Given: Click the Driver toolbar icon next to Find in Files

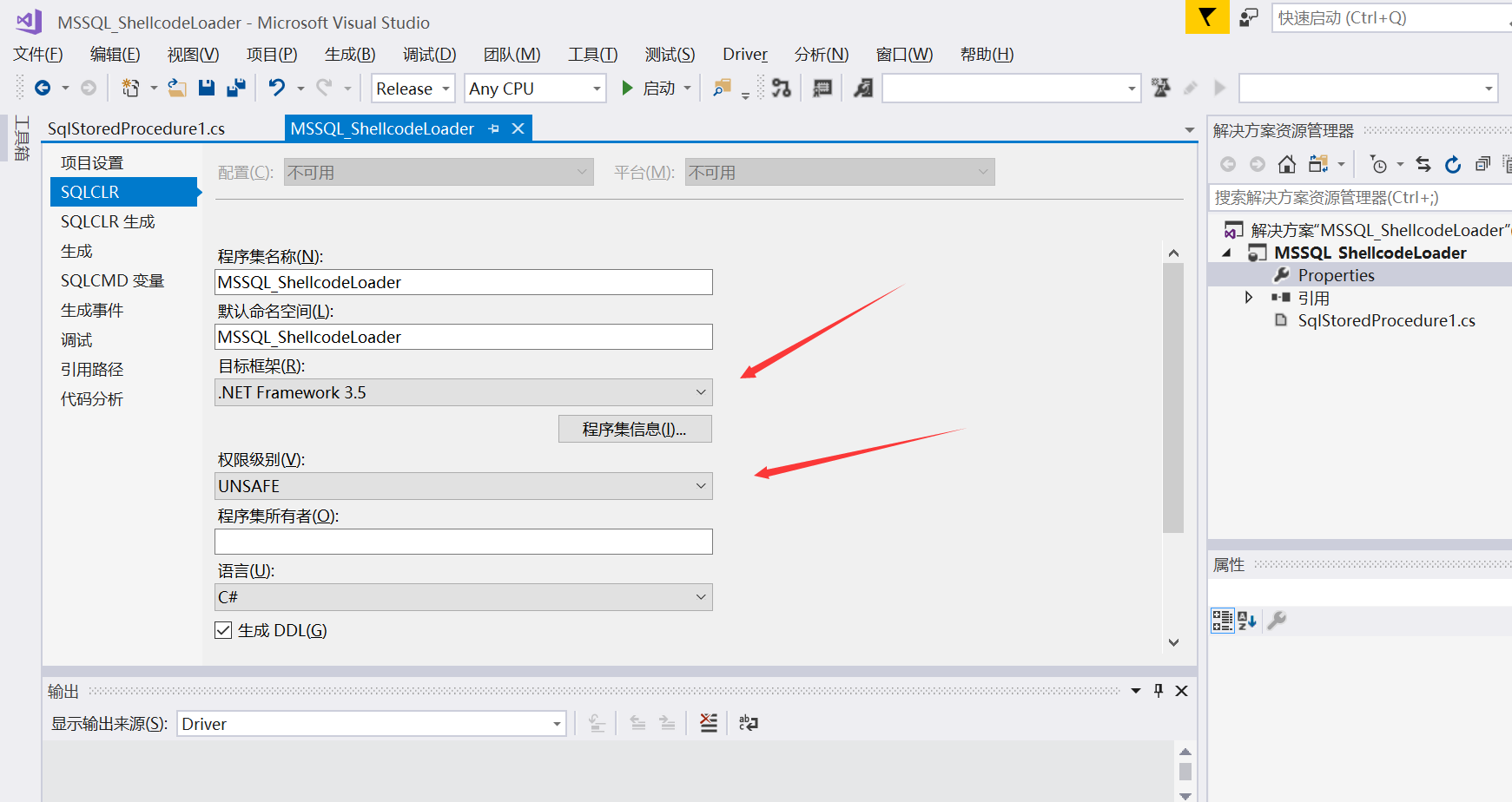Looking at the screenshot, I should coord(782,88).
